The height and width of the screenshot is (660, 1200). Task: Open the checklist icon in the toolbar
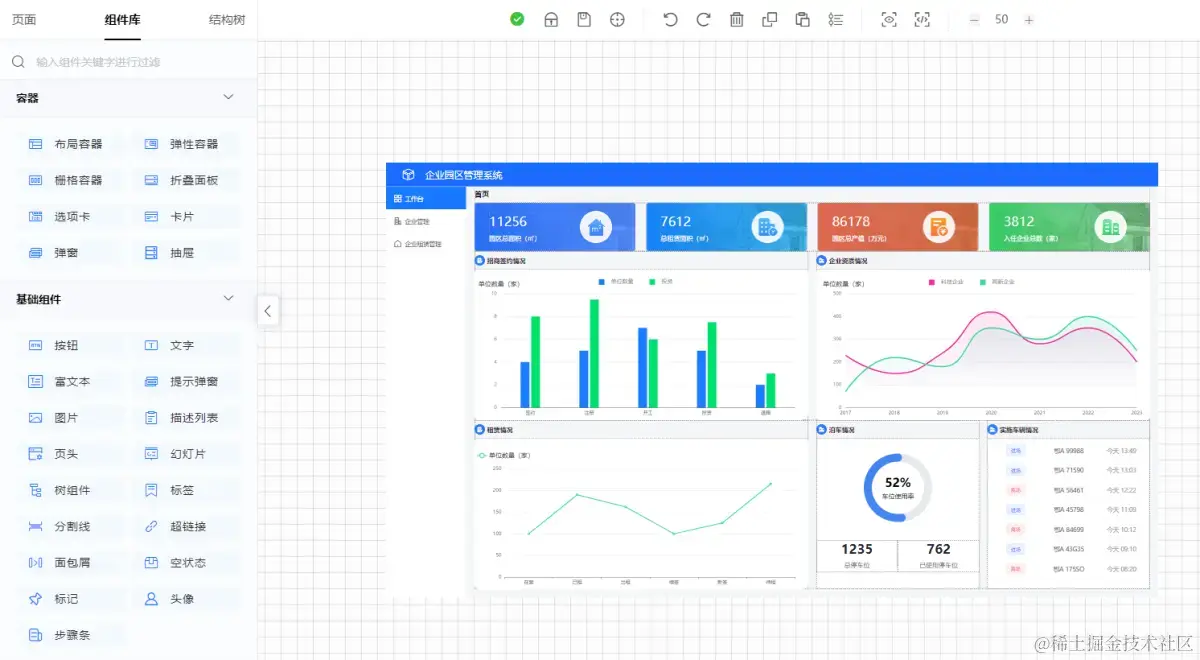click(836, 19)
